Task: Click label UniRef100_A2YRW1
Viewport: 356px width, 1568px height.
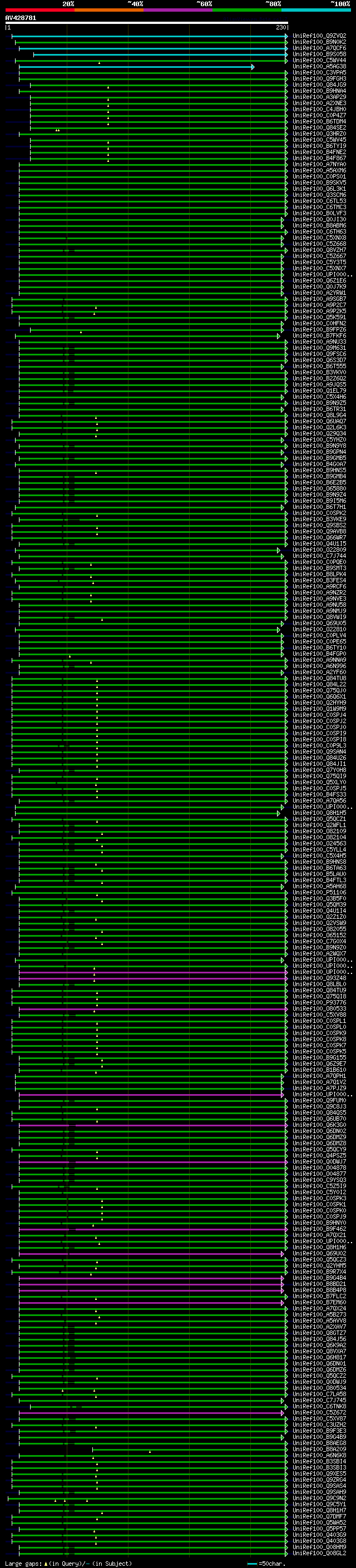Action: coord(319,293)
